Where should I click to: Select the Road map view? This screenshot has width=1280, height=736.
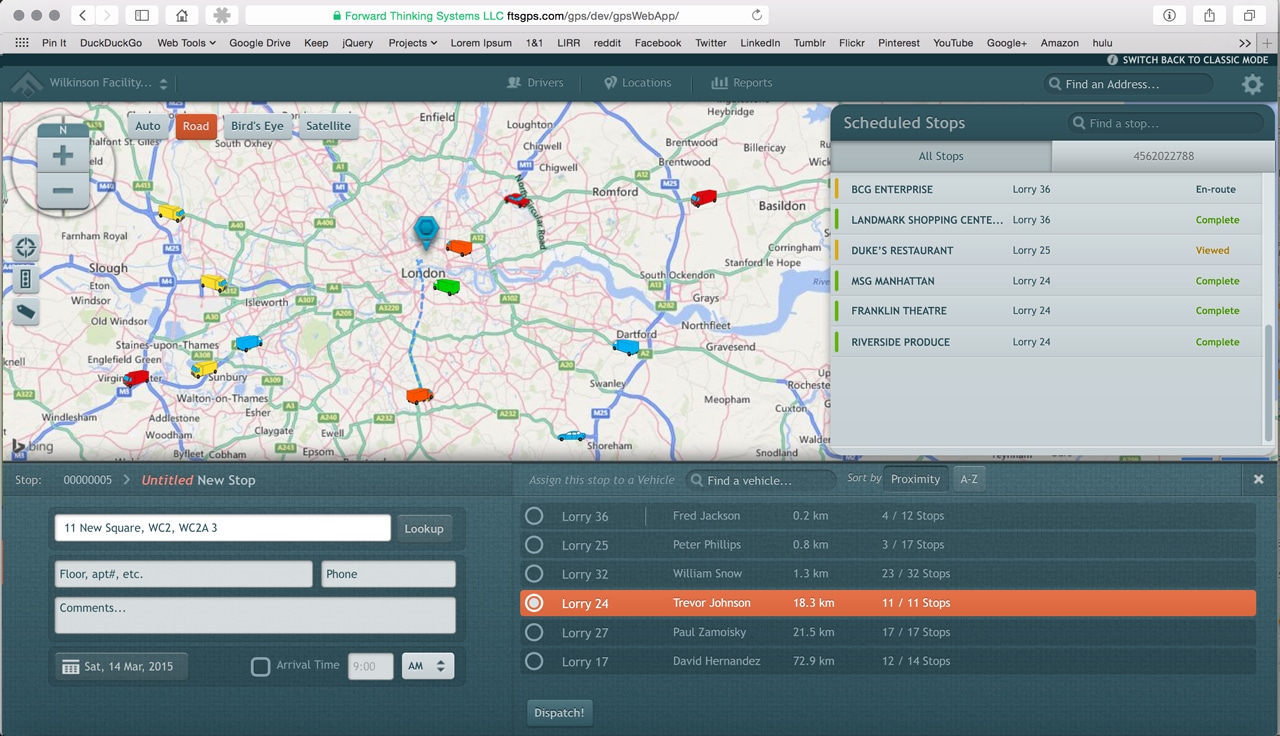tap(196, 126)
